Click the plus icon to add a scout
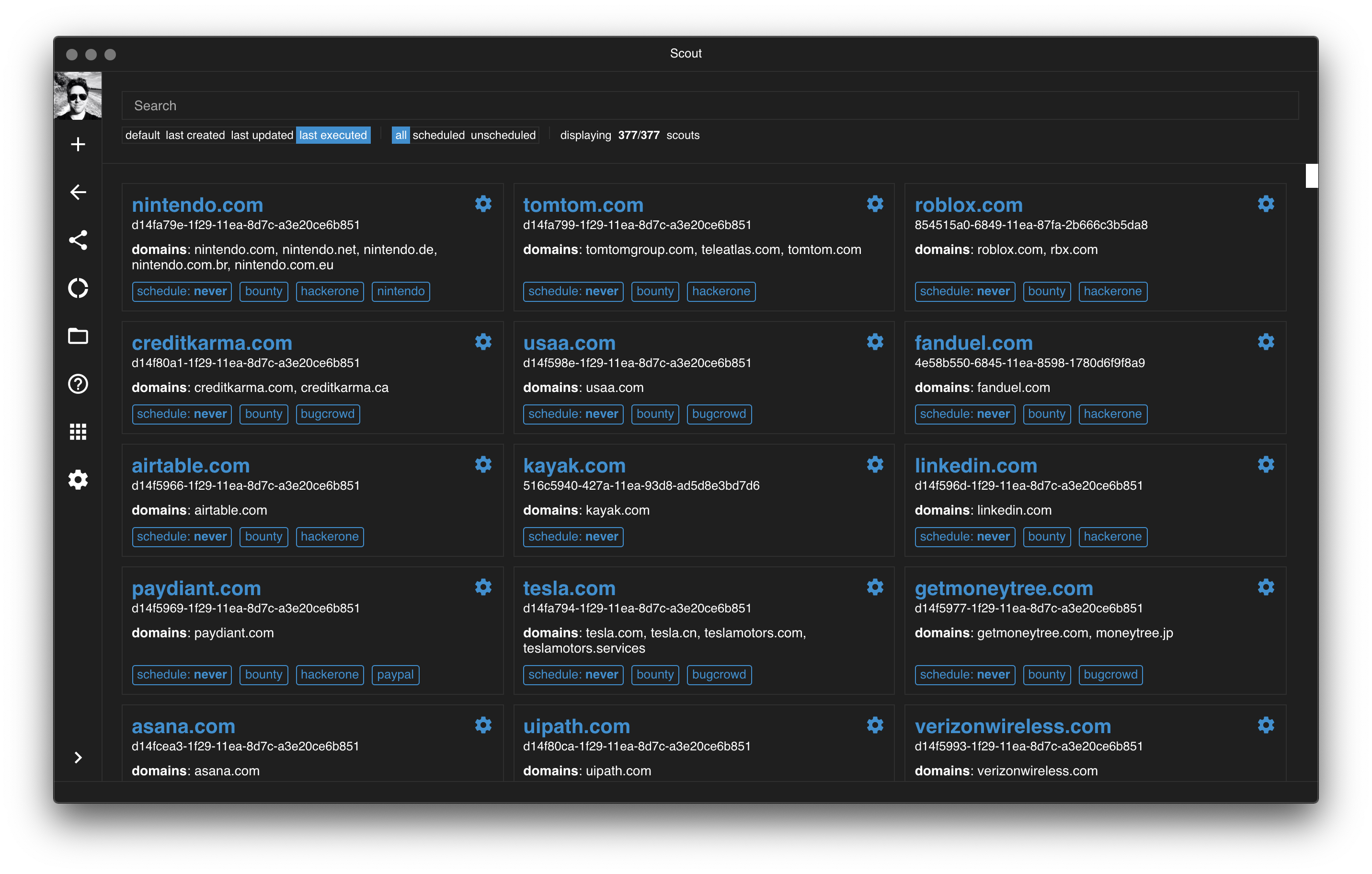The width and height of the screenshot is (1372, 874). pos(78,144)
